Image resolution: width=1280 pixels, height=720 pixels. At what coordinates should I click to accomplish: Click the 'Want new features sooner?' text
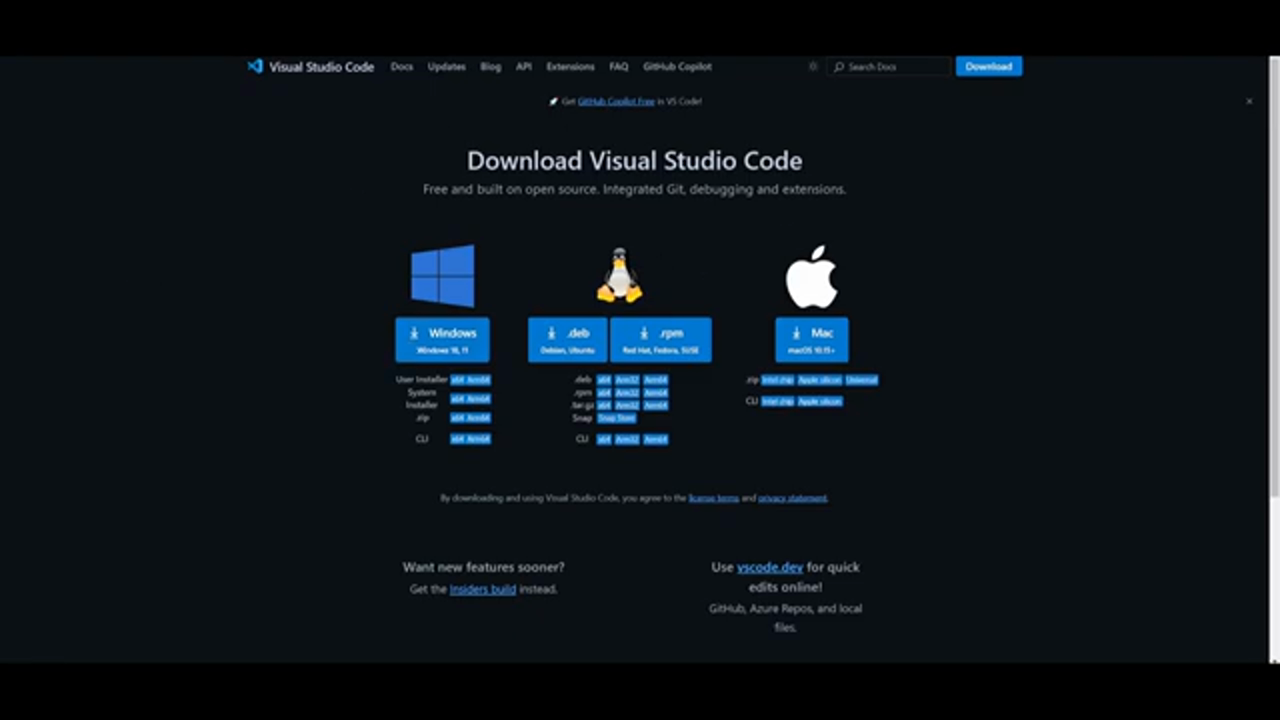coord(483,567)
